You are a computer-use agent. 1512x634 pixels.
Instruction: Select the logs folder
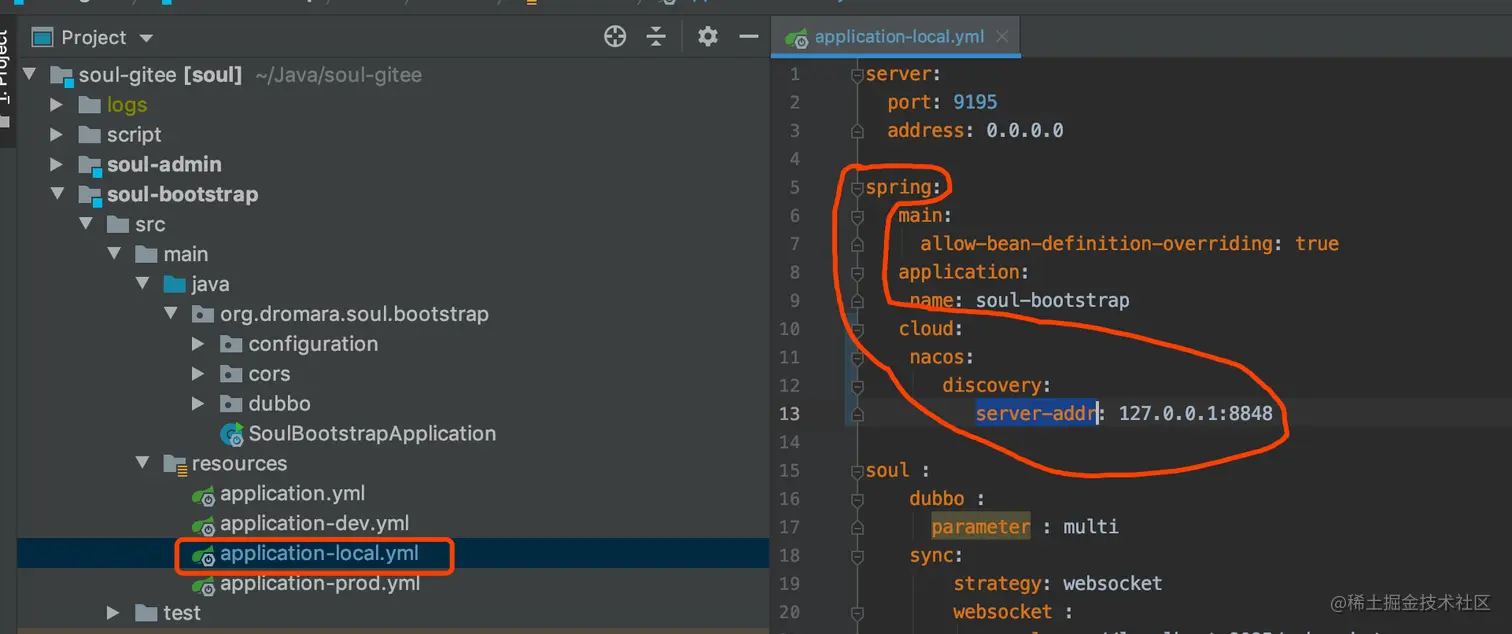pyautogui.click(x=127, y=105)
